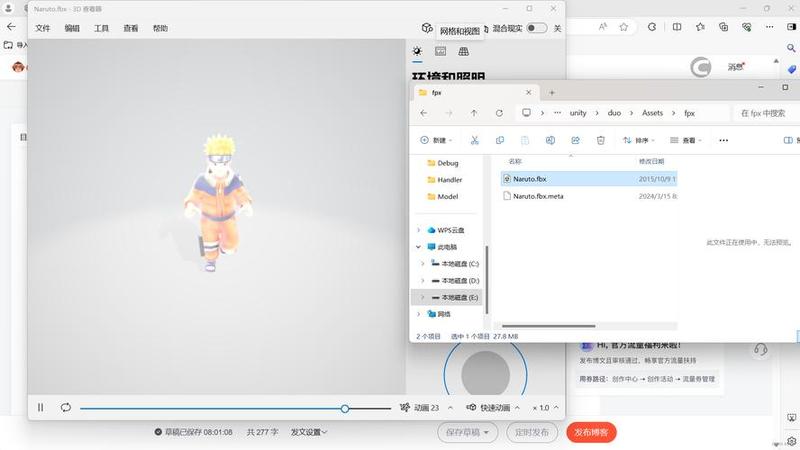Open the 3D library cube icon in 3D Viewer

click(427, 28)
